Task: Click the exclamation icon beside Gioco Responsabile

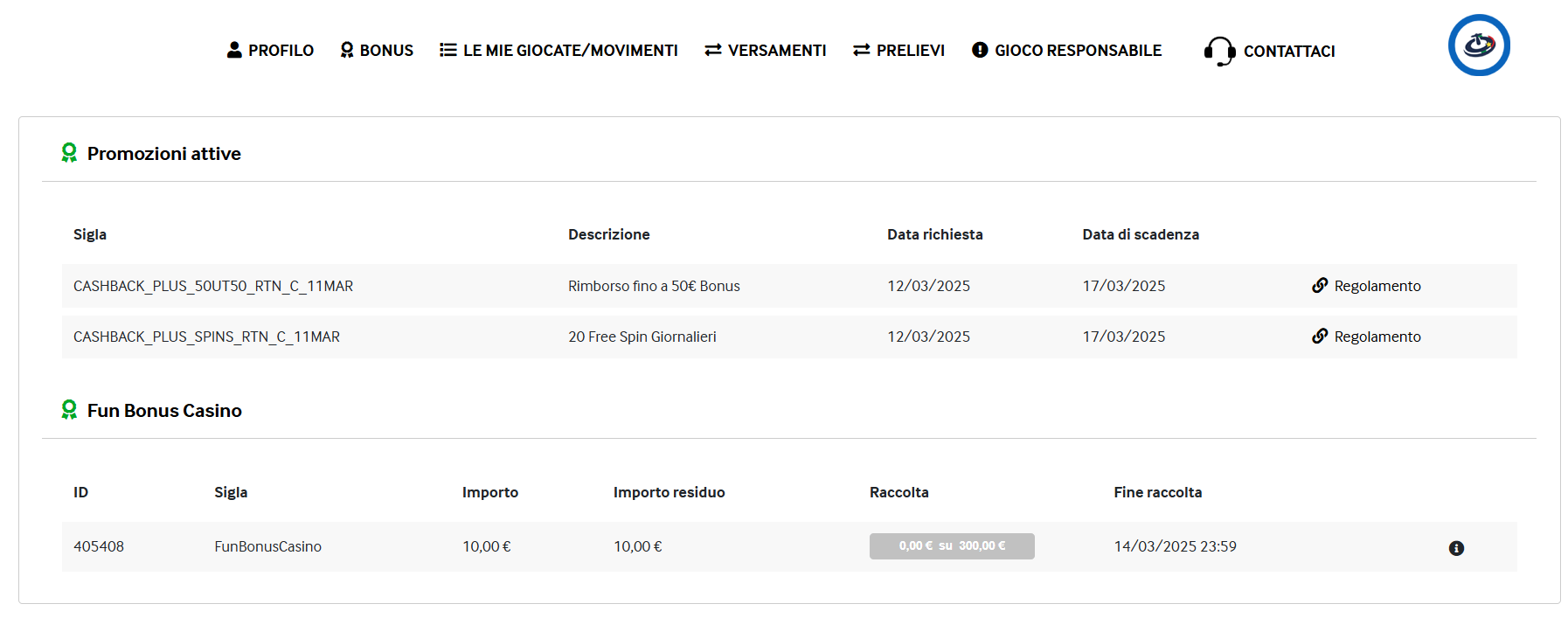Action: 980,50
